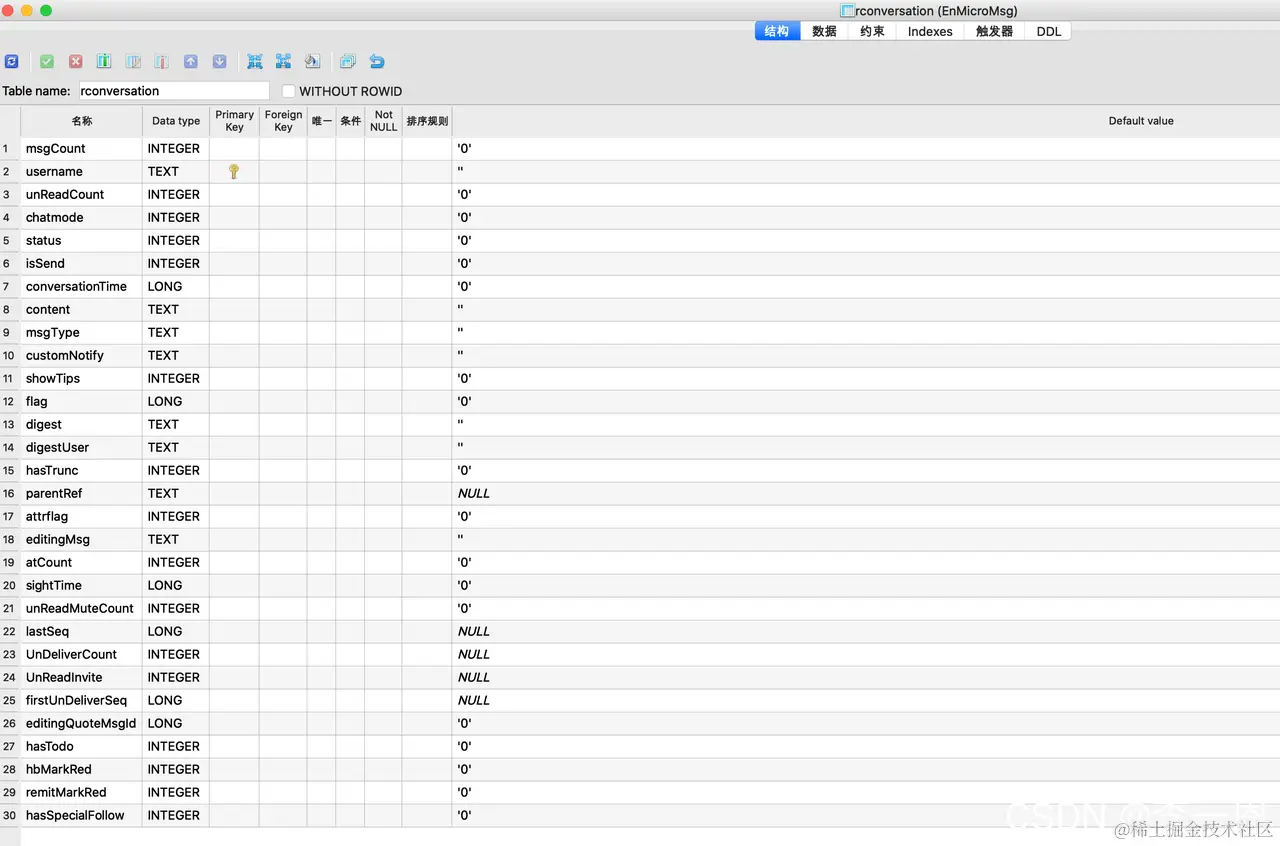Commit structure changes with green checkmark
The height and width of the screenshot is (846, 1280).
click(47, 61)
